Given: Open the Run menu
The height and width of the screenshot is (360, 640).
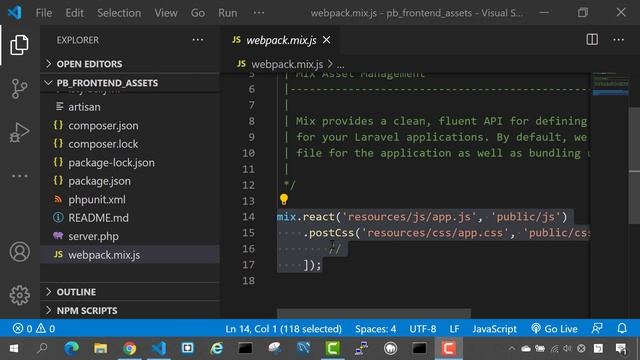Looking at the screenshot, I should [x=227, y=13].
